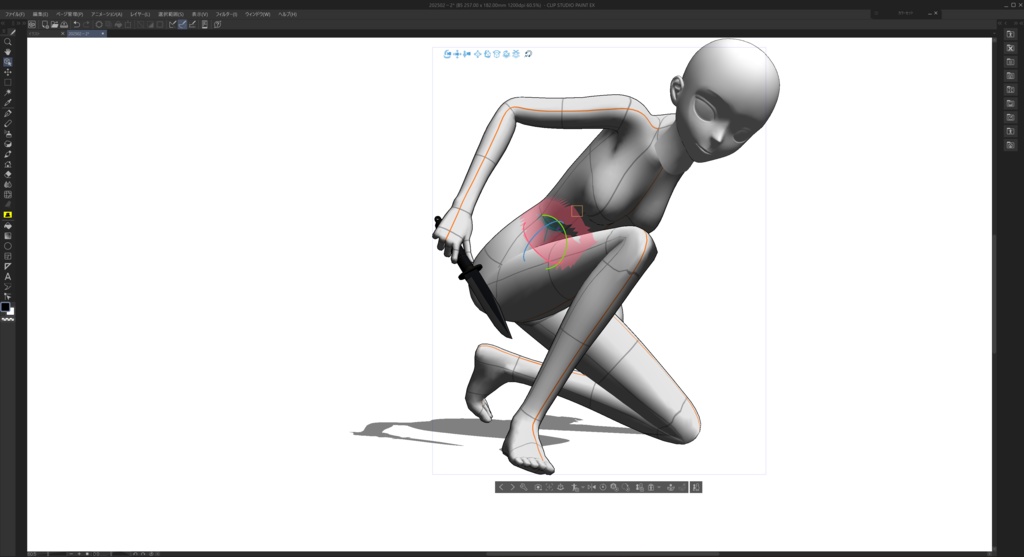Viewport: 1024px width, 557px height.
Task: Toggle the magnet snap icon above model
Action: click(x=528, y=54)
